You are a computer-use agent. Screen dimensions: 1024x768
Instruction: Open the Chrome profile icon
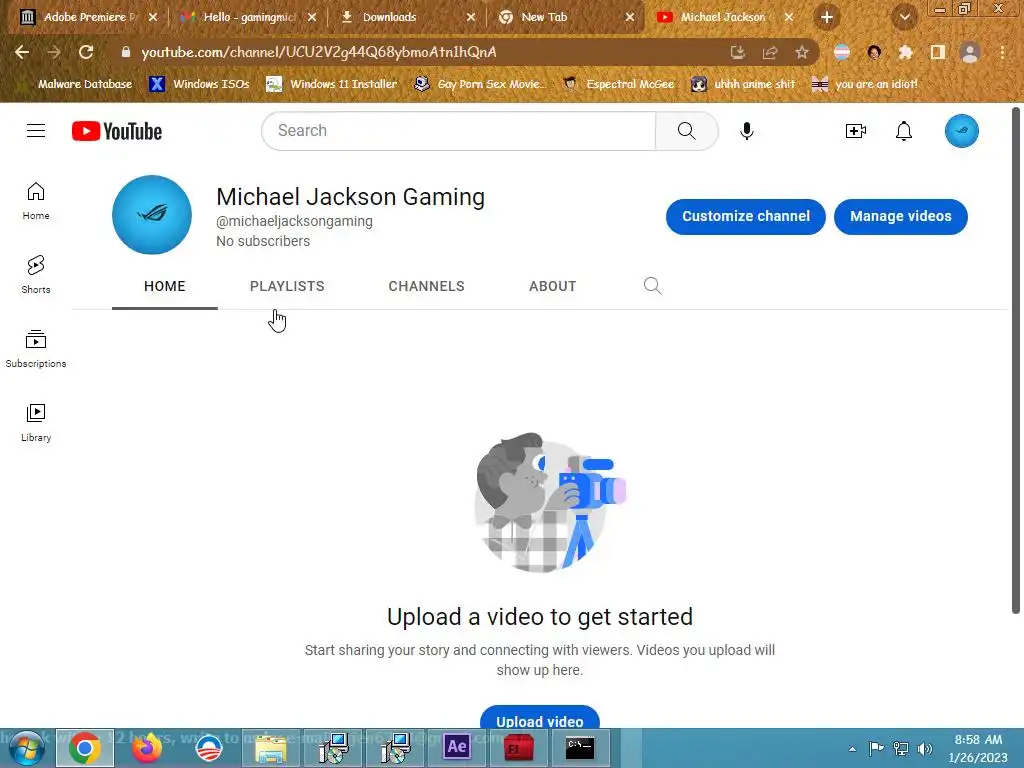[970, 52]
